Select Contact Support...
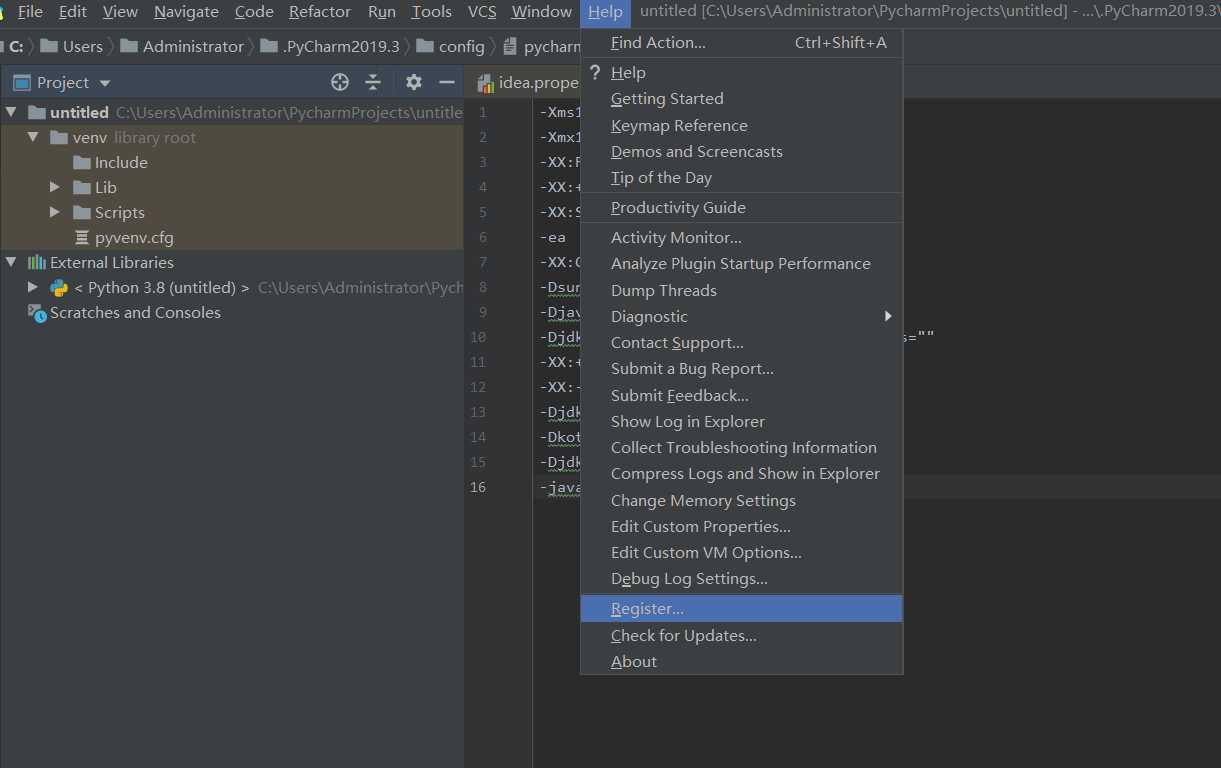The image size is (1221, 768). point(741,342)
